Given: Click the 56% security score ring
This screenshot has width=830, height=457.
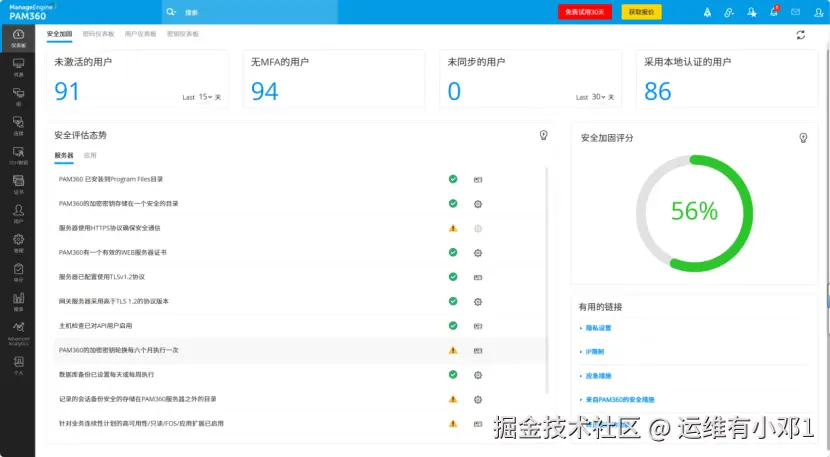Looking at the screenshot, I should tap(694, 213).
